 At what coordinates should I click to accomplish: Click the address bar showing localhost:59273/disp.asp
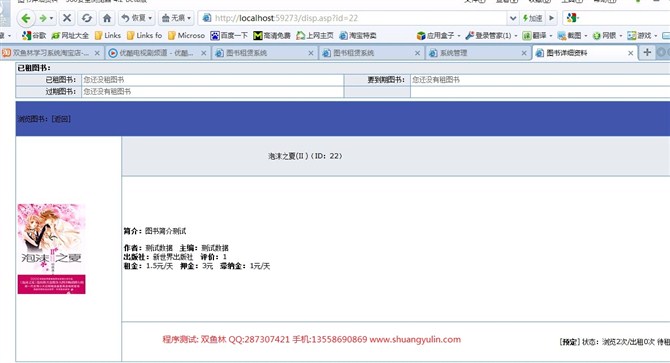354,18
